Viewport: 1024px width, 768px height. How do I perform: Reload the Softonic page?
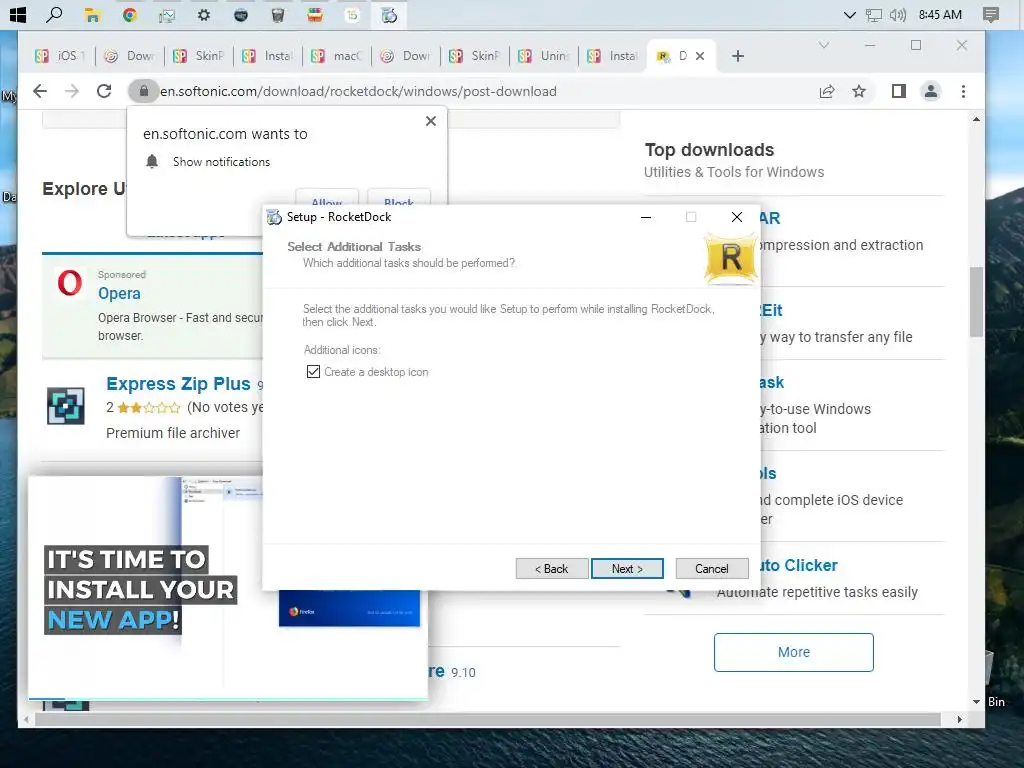point(104,91)
